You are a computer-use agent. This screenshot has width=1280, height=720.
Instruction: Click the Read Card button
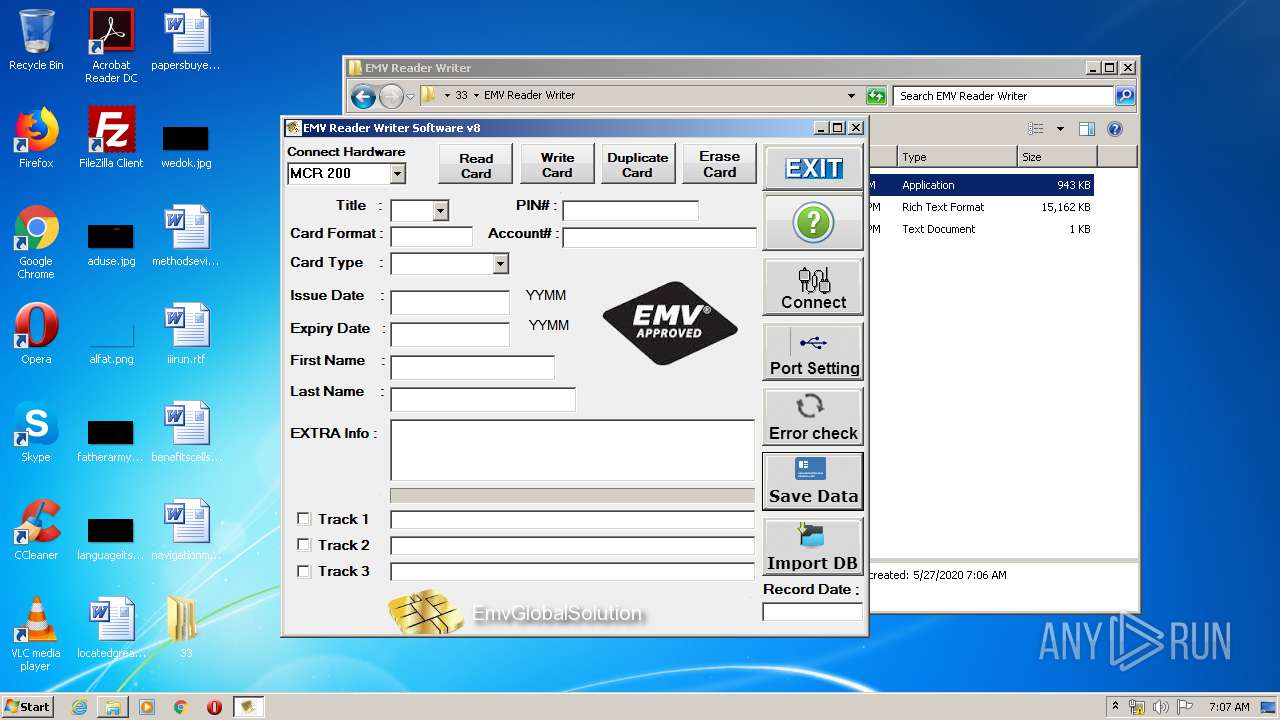476,164
